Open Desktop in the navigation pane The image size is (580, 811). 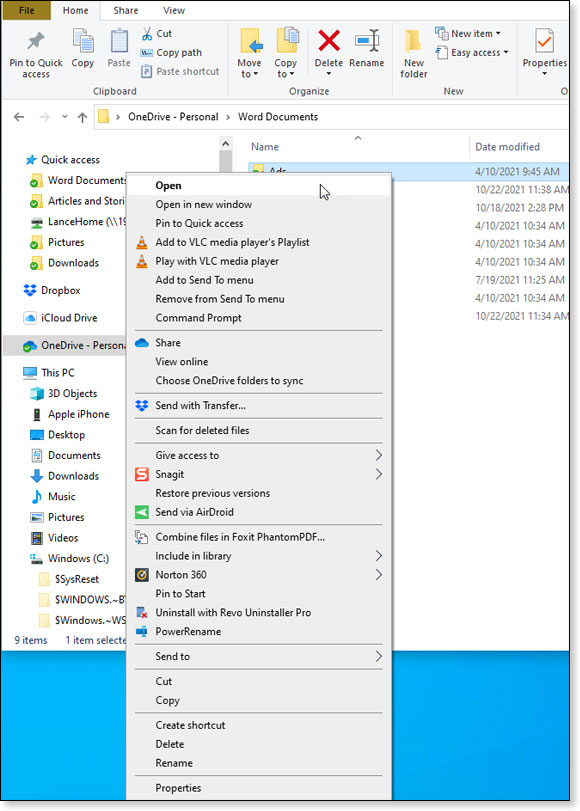[x=66, y=435]
